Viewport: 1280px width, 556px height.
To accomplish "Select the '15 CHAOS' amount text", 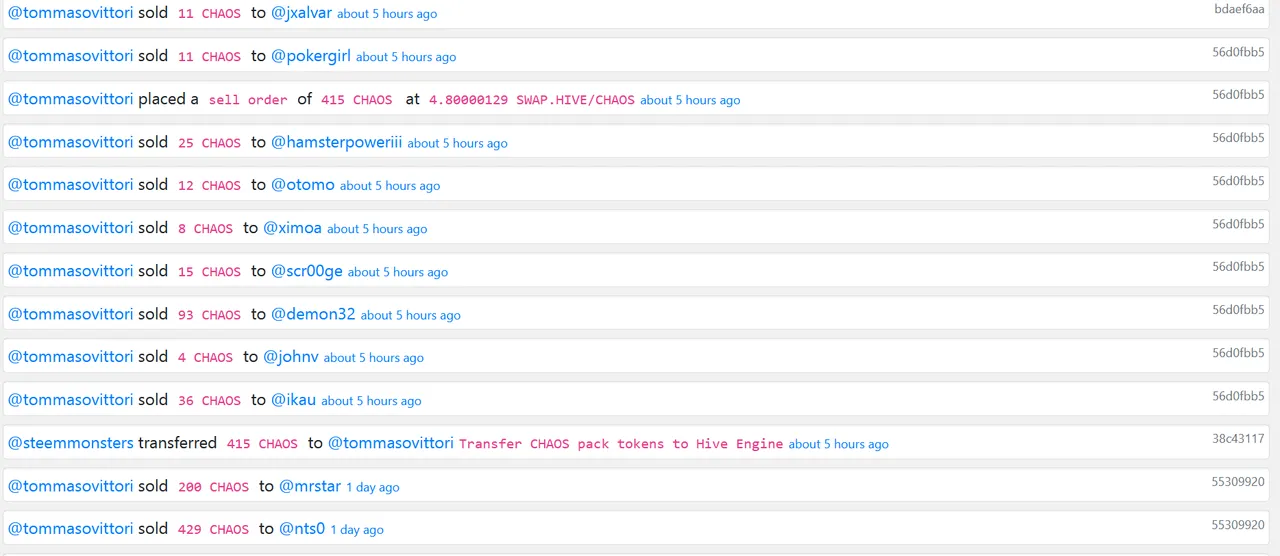I will click(x=209, y=272).
